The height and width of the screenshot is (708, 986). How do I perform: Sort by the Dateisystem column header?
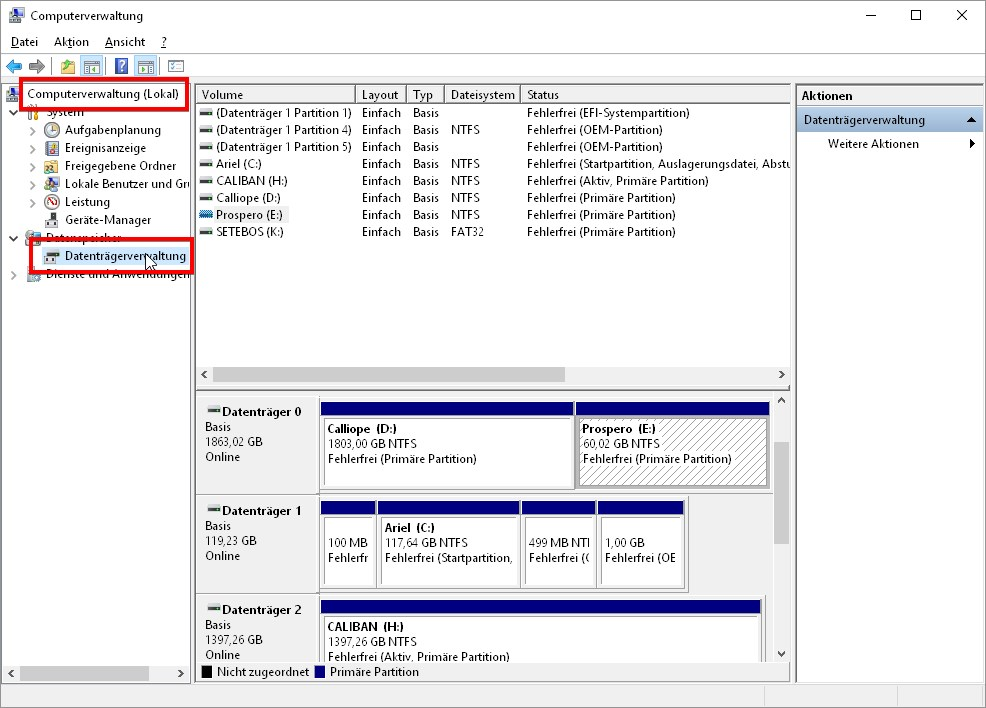482,94
